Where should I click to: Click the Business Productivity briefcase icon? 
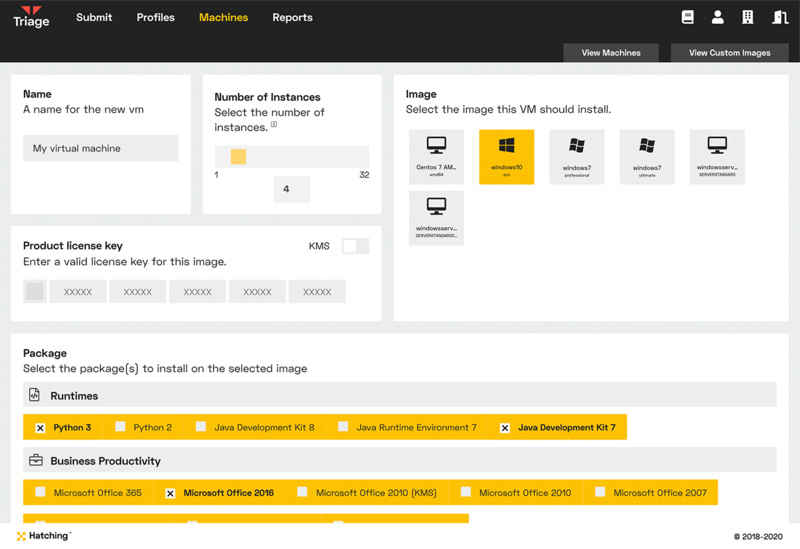36,460
